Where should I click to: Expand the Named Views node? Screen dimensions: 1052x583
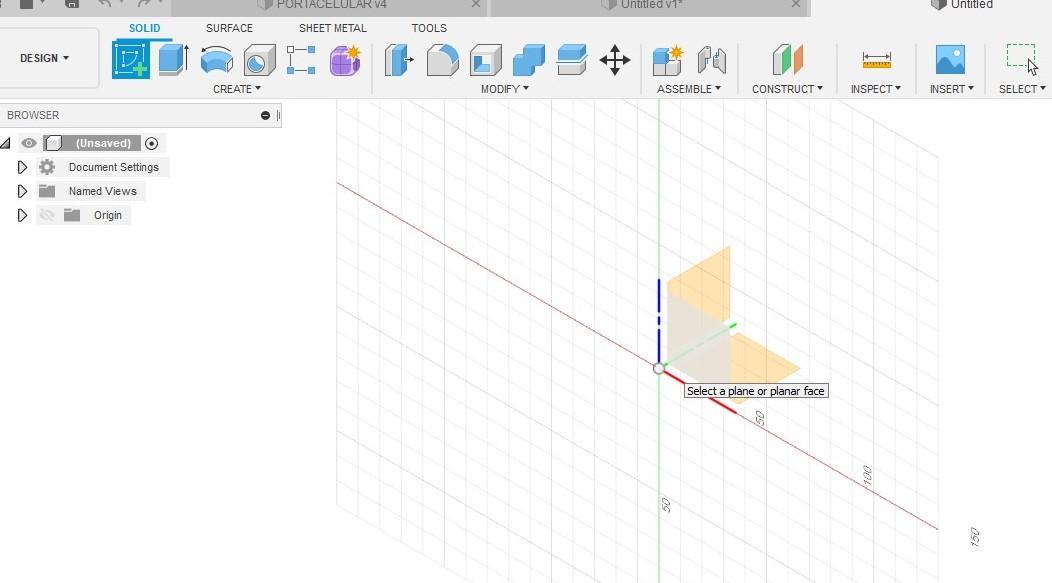[22, 191]
